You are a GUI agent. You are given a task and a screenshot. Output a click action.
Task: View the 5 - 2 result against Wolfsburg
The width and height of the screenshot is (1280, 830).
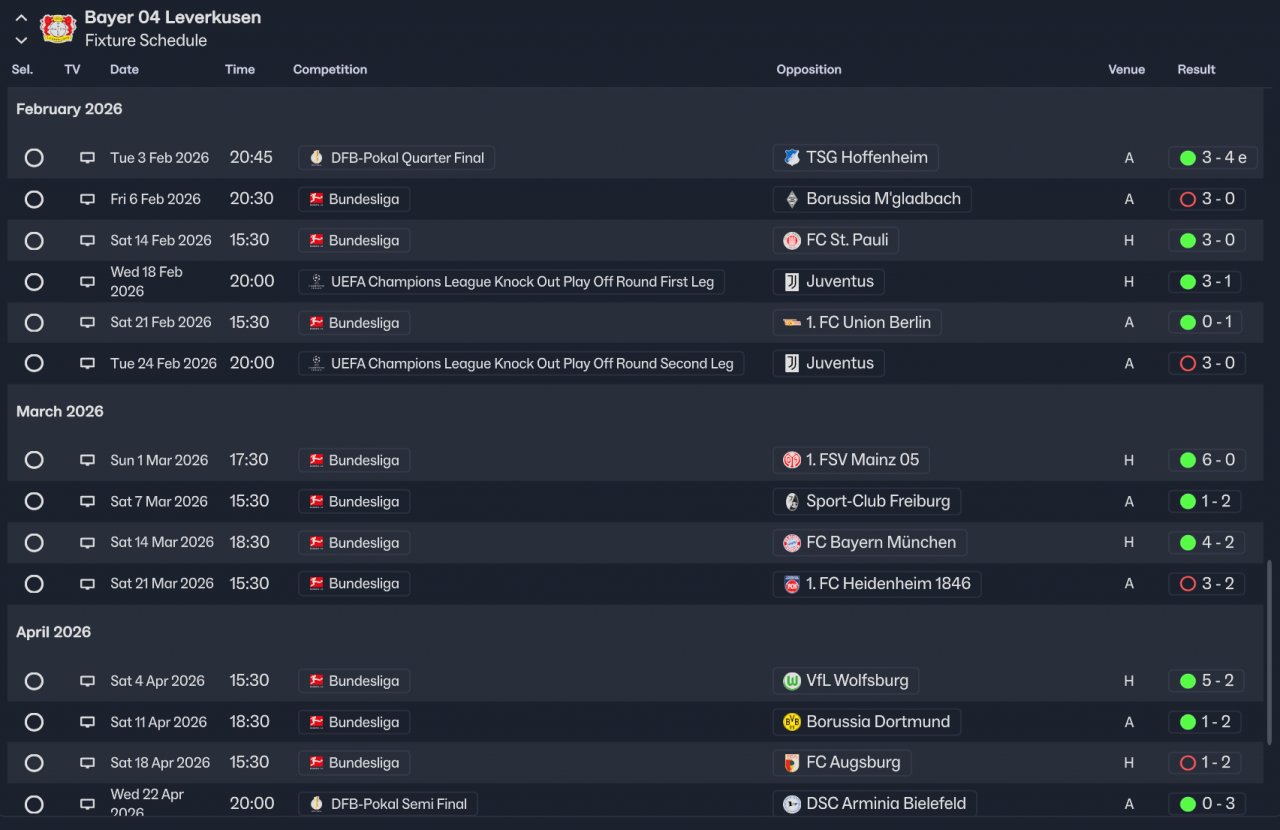[x=1207, y=681]
